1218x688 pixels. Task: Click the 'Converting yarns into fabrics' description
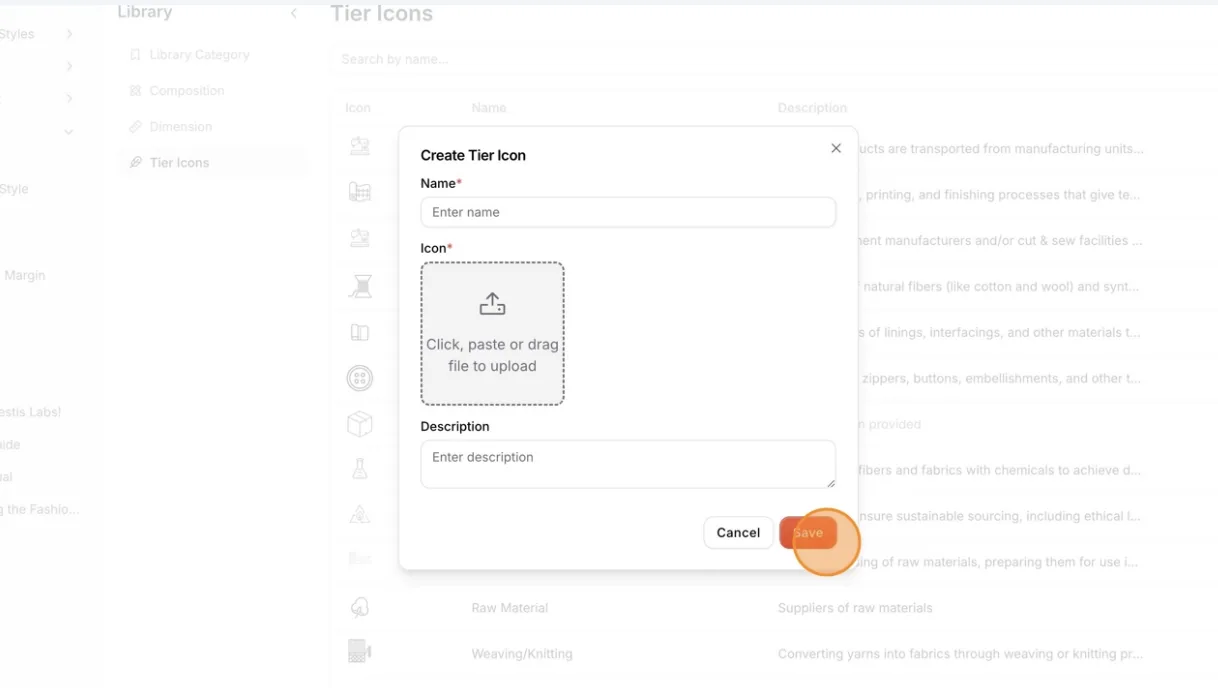point(960,654)
